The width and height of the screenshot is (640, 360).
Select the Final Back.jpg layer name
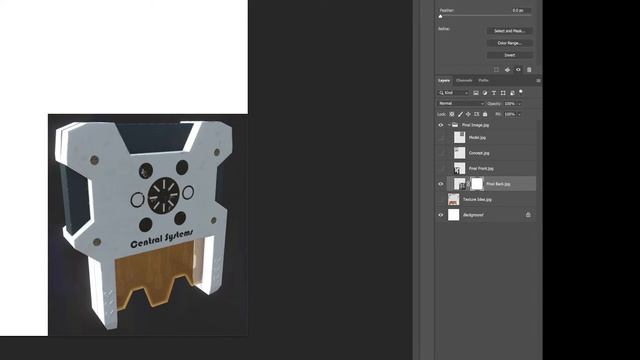498,184
